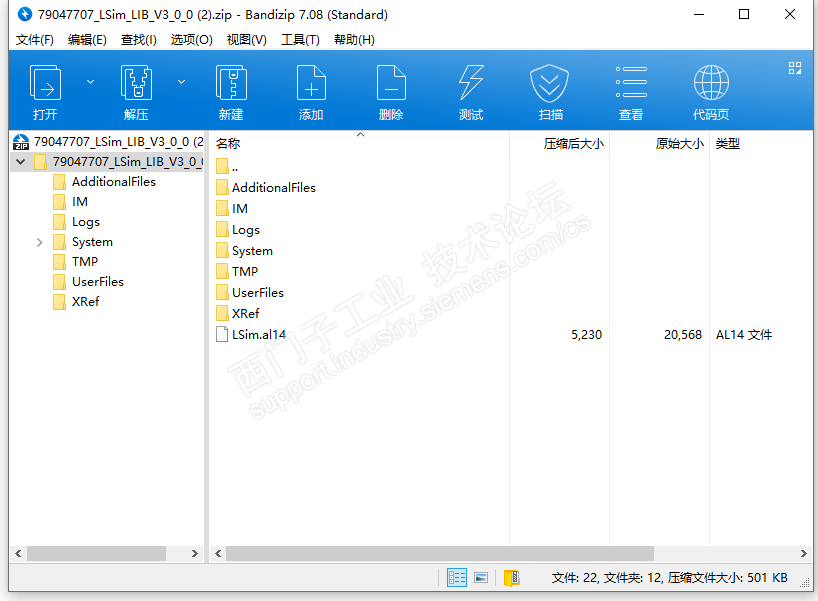
Task: Select the LSim.al14 file name
Action: click(x=259, y=334)
